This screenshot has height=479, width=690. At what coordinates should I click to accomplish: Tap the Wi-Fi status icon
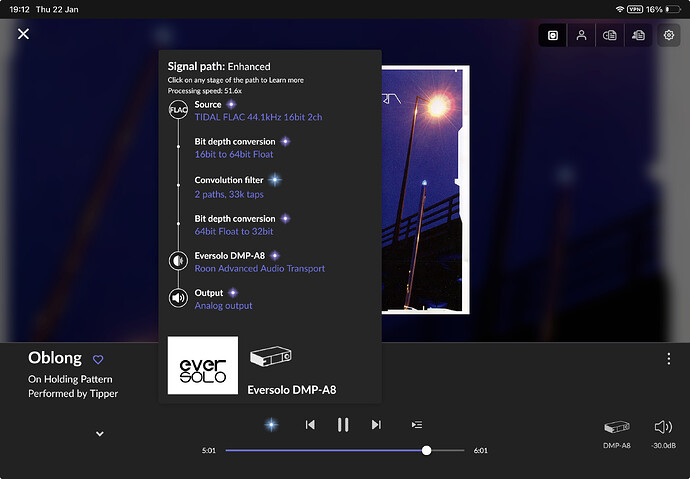[x=620, y=9]
